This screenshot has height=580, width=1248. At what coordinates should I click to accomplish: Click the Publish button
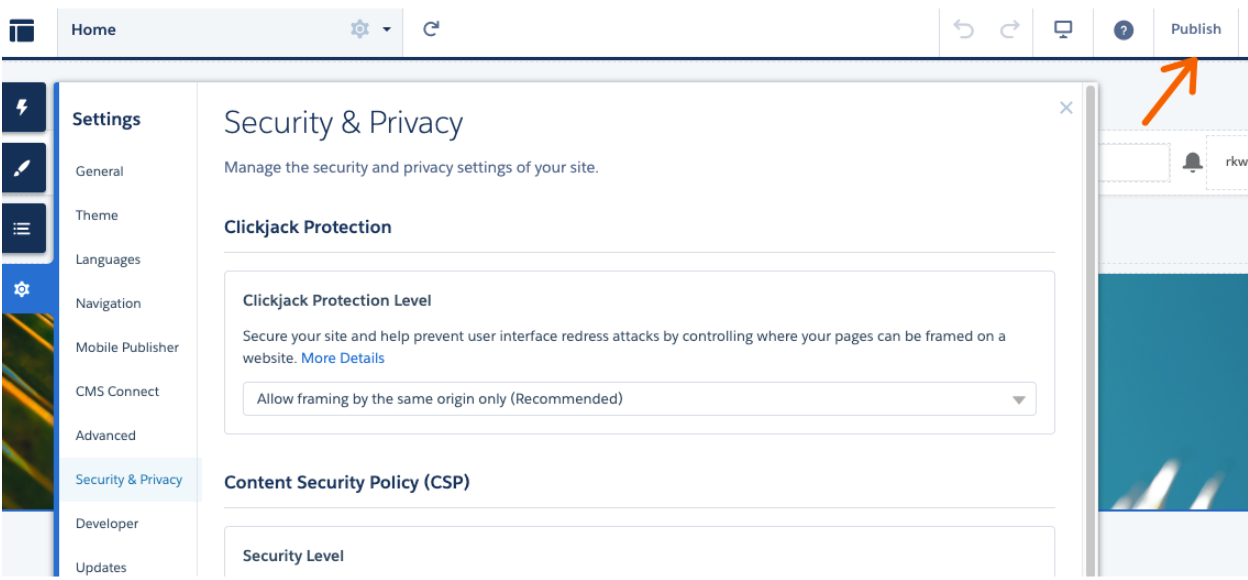click(x=1196, y=29)
